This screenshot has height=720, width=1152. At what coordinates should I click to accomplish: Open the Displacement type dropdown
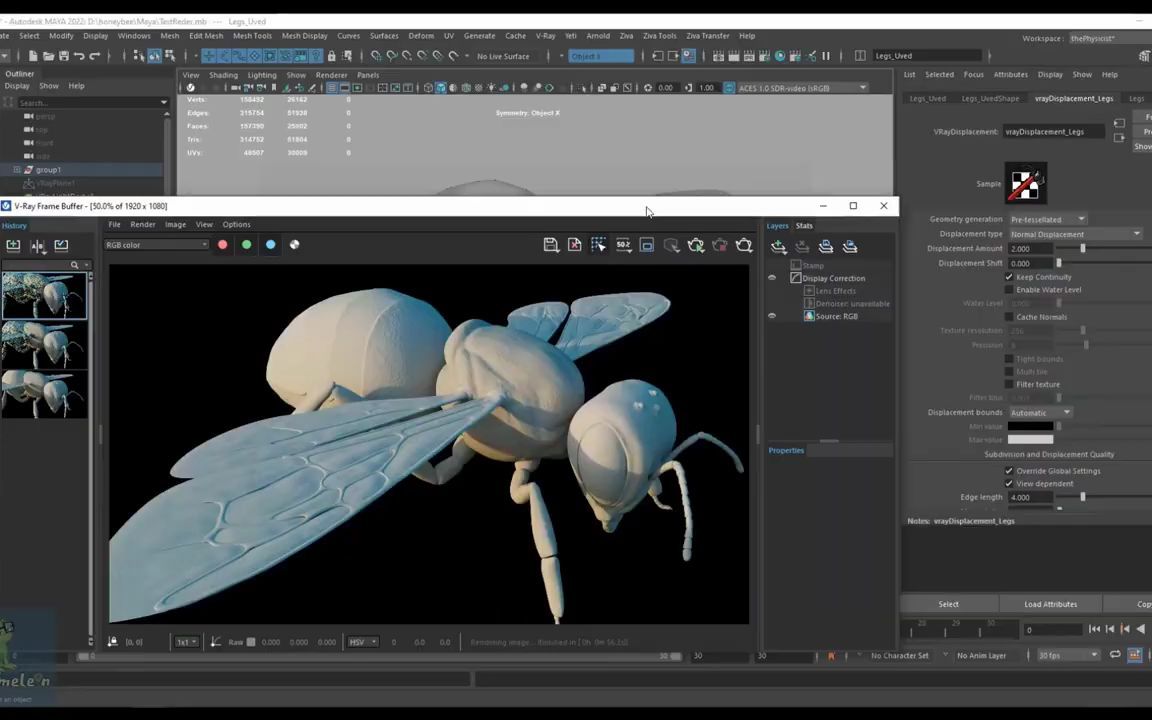pos(1074,234)
